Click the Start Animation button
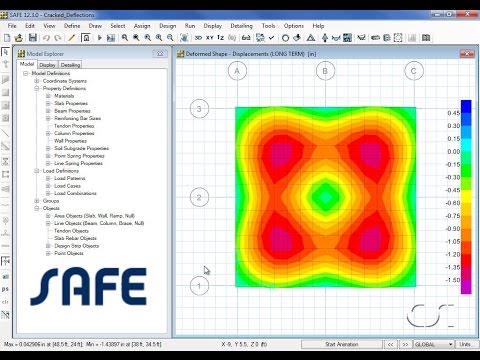 [x=342, y=344]
